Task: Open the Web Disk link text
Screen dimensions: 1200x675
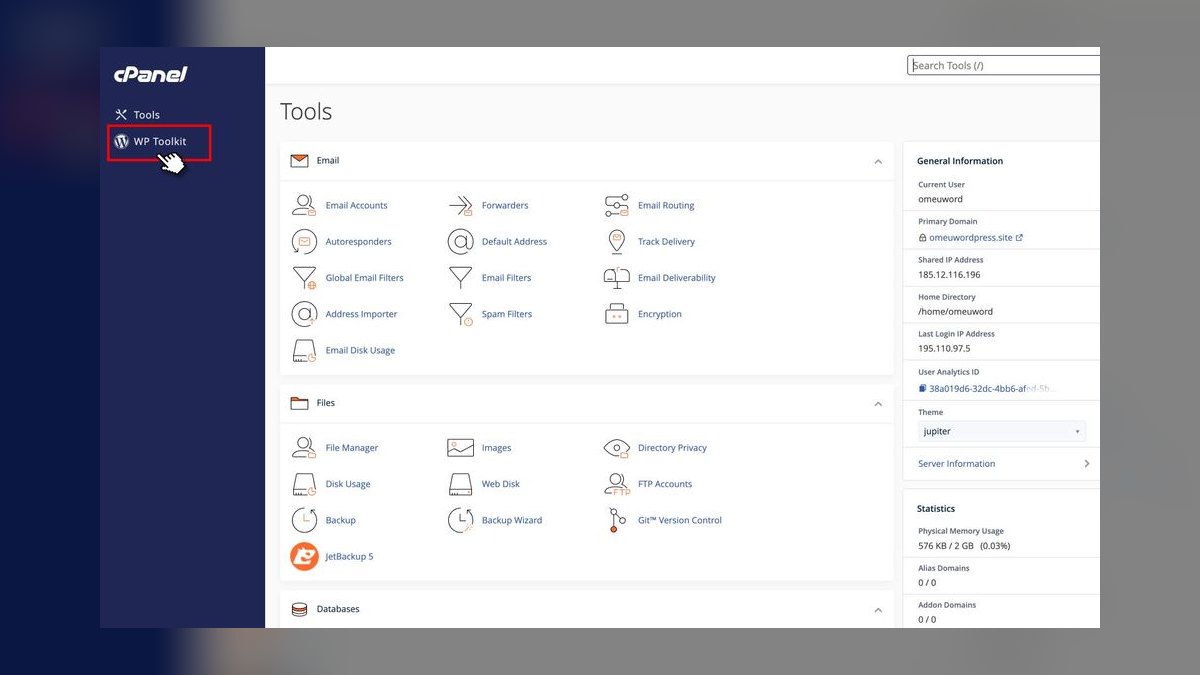Action: 501,484
